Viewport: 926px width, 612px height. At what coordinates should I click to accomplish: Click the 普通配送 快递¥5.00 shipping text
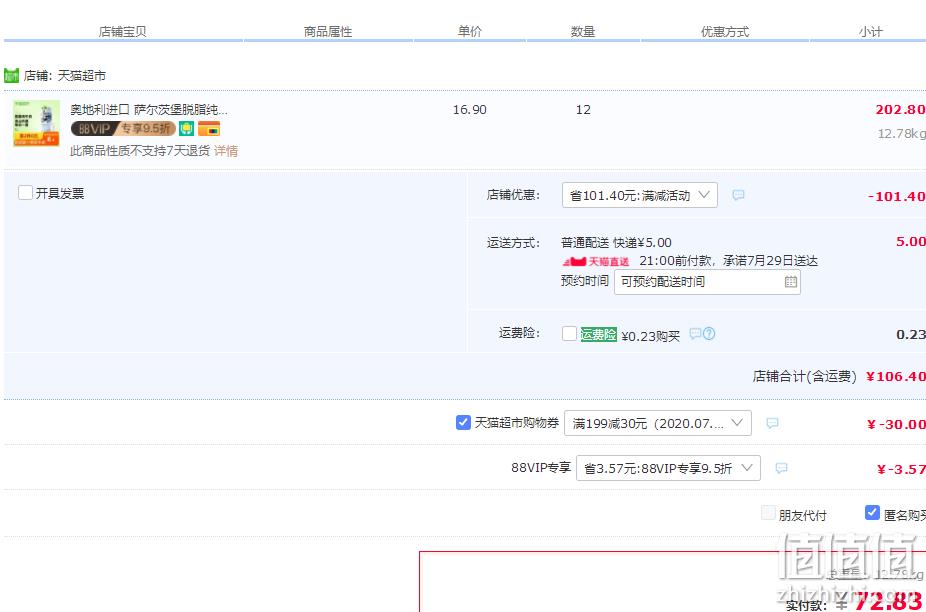[616, 242]
